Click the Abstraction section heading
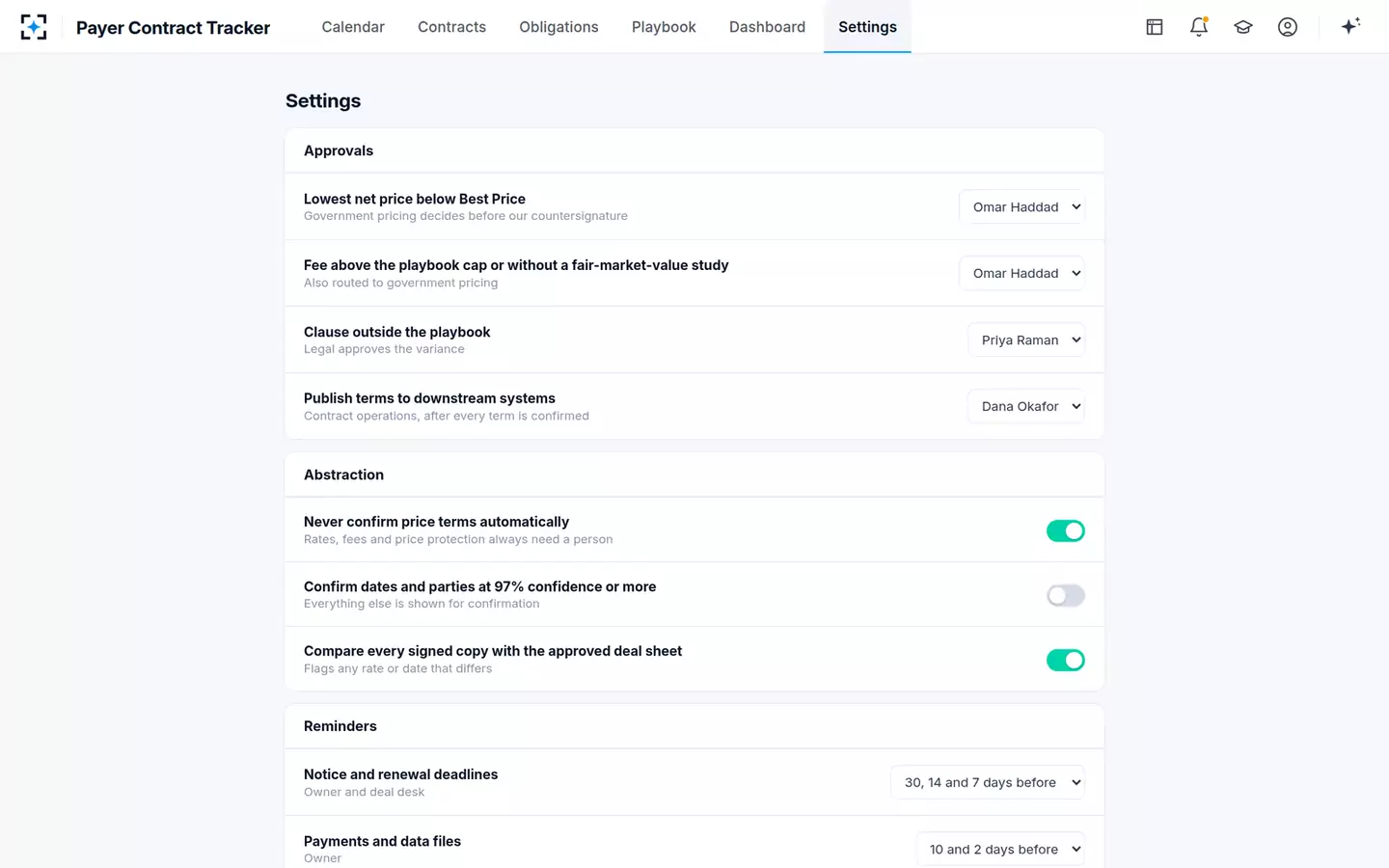This screenshot has width=1389, height=868. click(343, 475)
